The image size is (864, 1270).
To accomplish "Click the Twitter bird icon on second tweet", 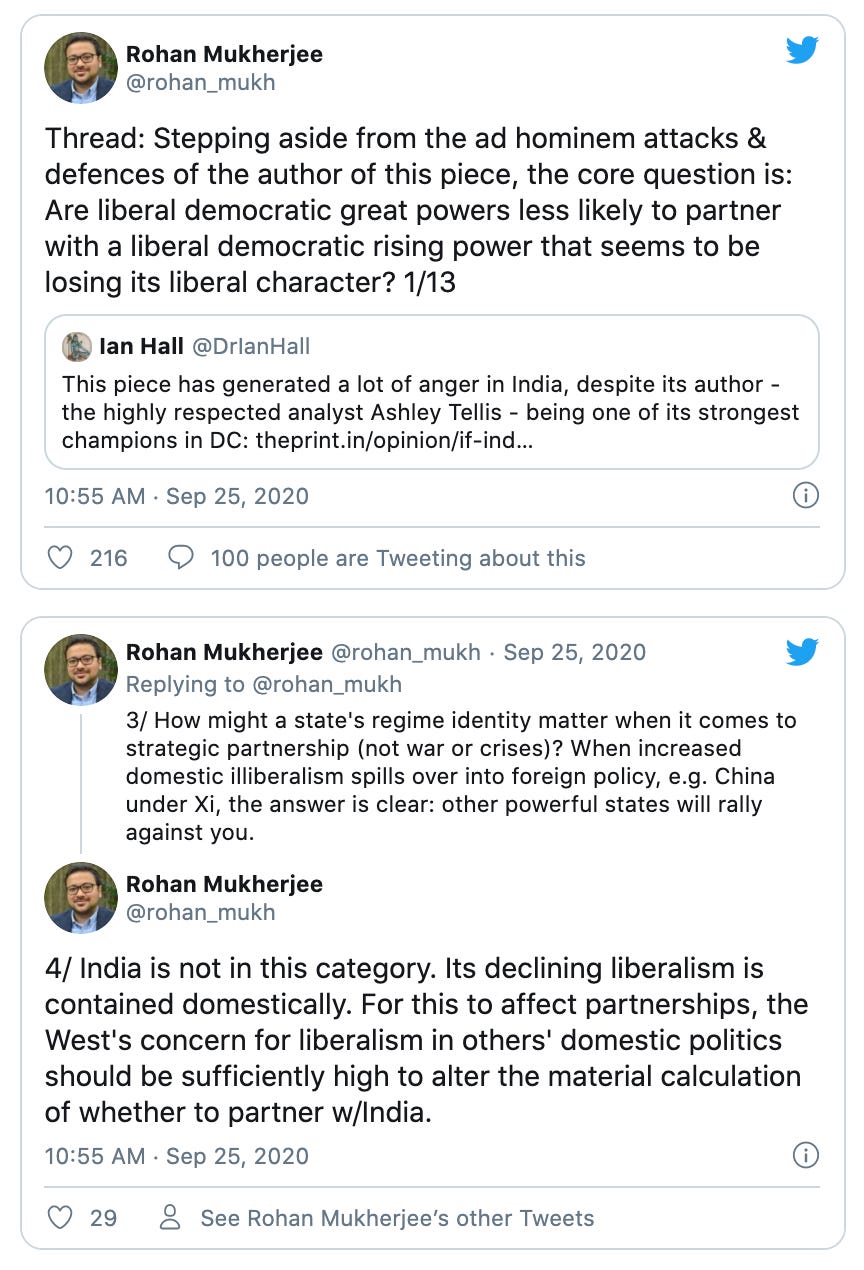I will [x=802, y=652].
